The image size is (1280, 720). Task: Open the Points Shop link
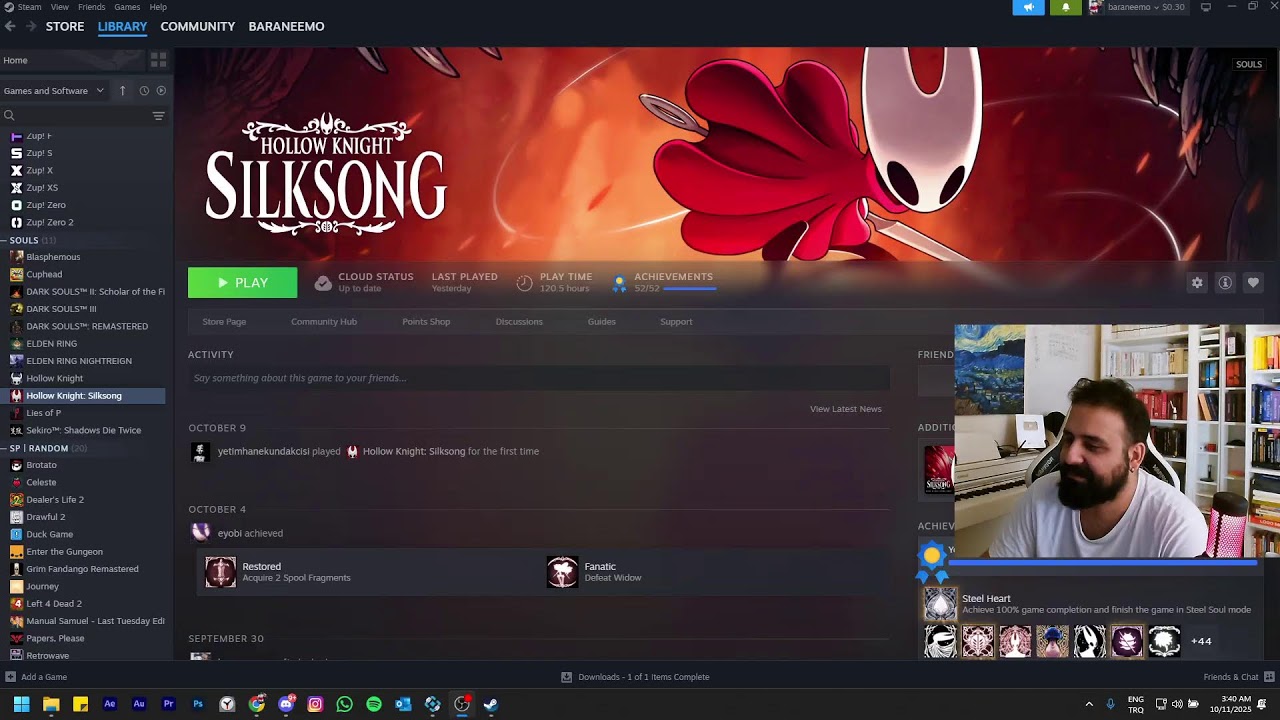(x=426, y=322)
